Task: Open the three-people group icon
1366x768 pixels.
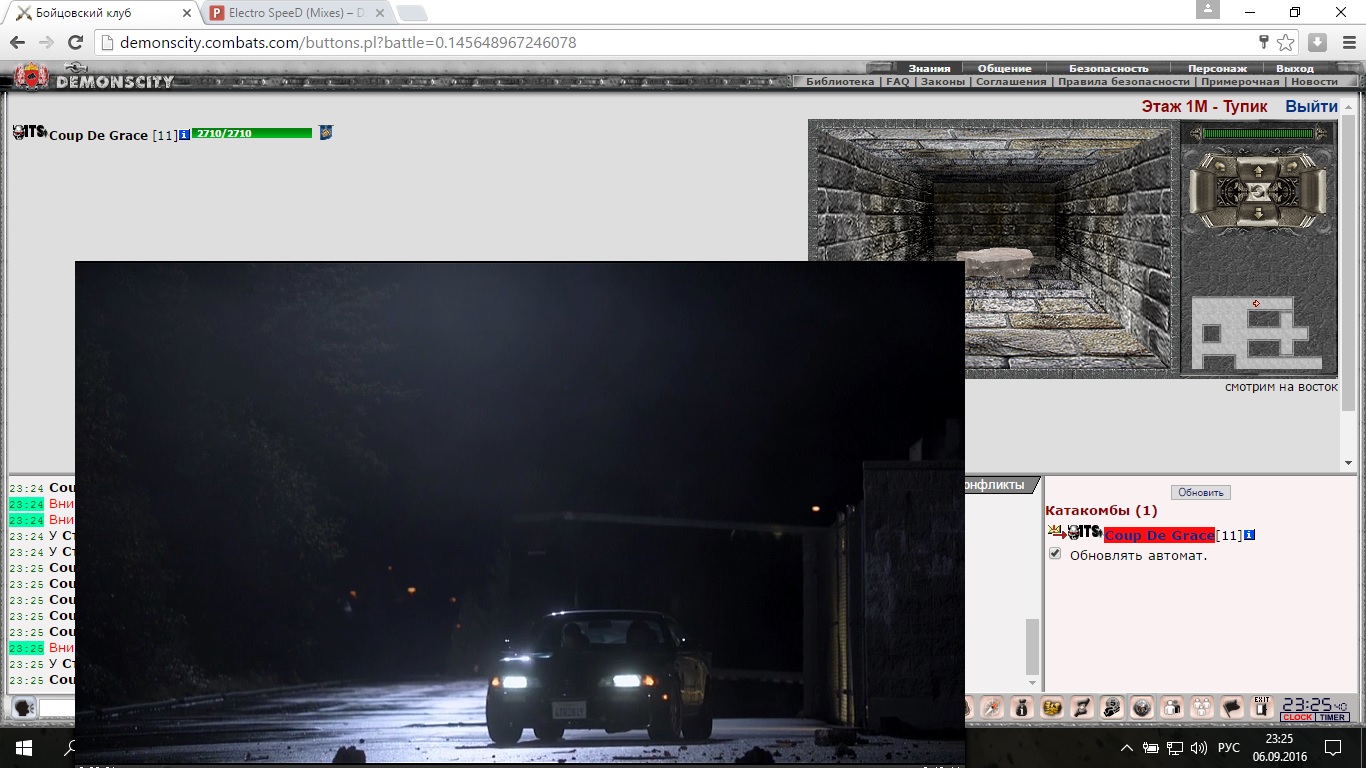Action: 1202,707
